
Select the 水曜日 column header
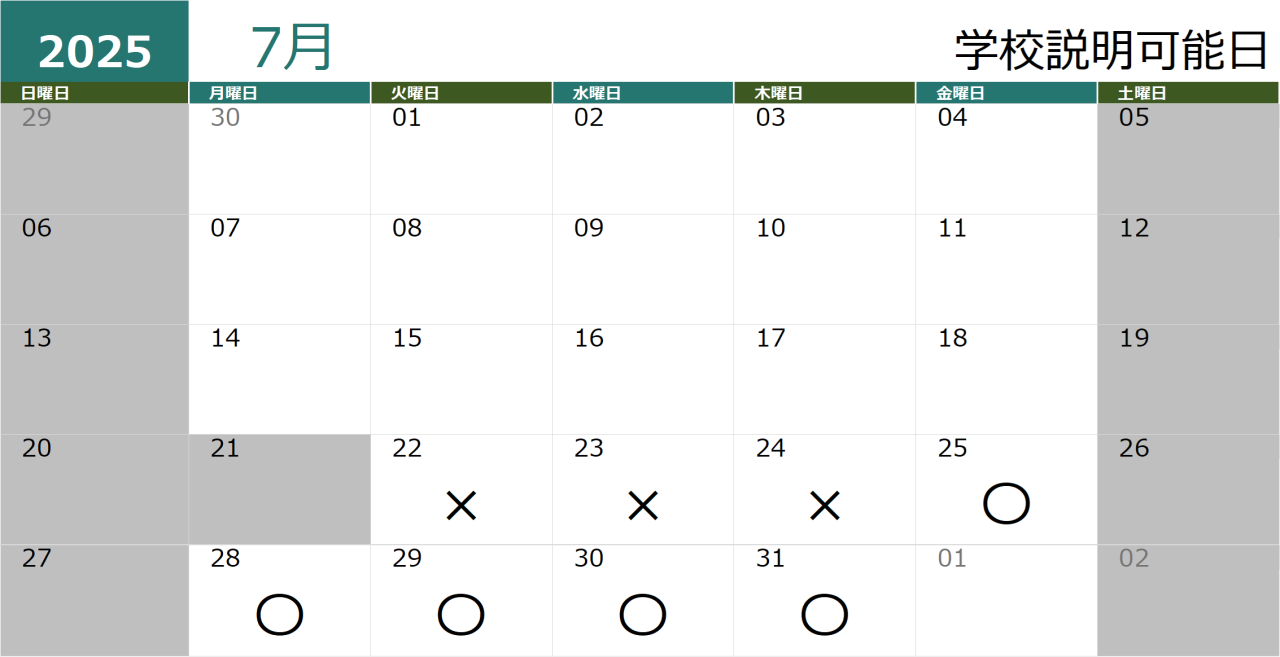[643, 93]
